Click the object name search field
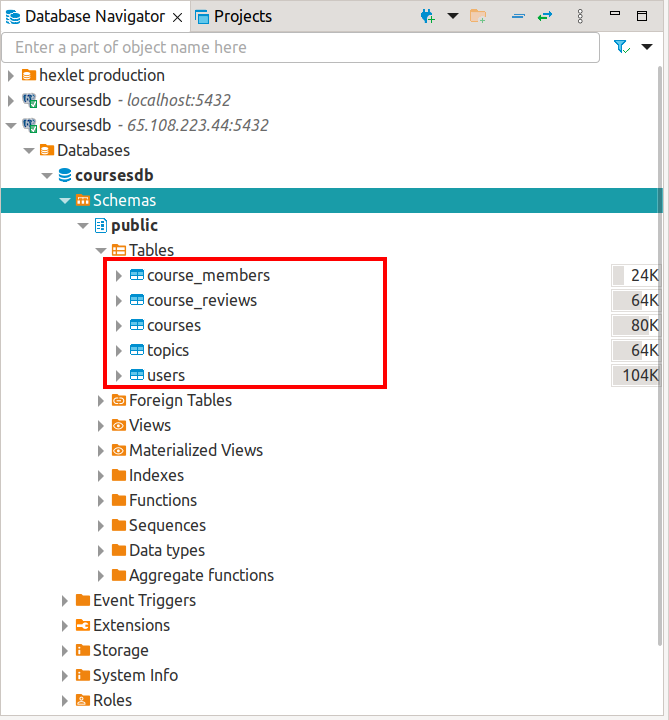Screen dimensions: 669x720 click(x=300, y=47)
